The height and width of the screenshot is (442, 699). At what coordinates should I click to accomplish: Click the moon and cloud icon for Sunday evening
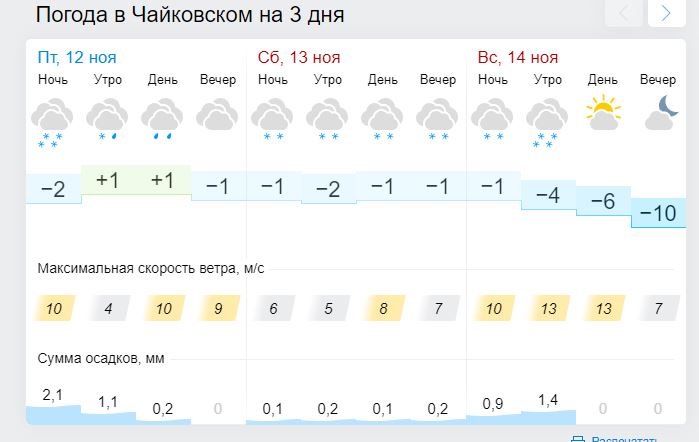[661, 112]
